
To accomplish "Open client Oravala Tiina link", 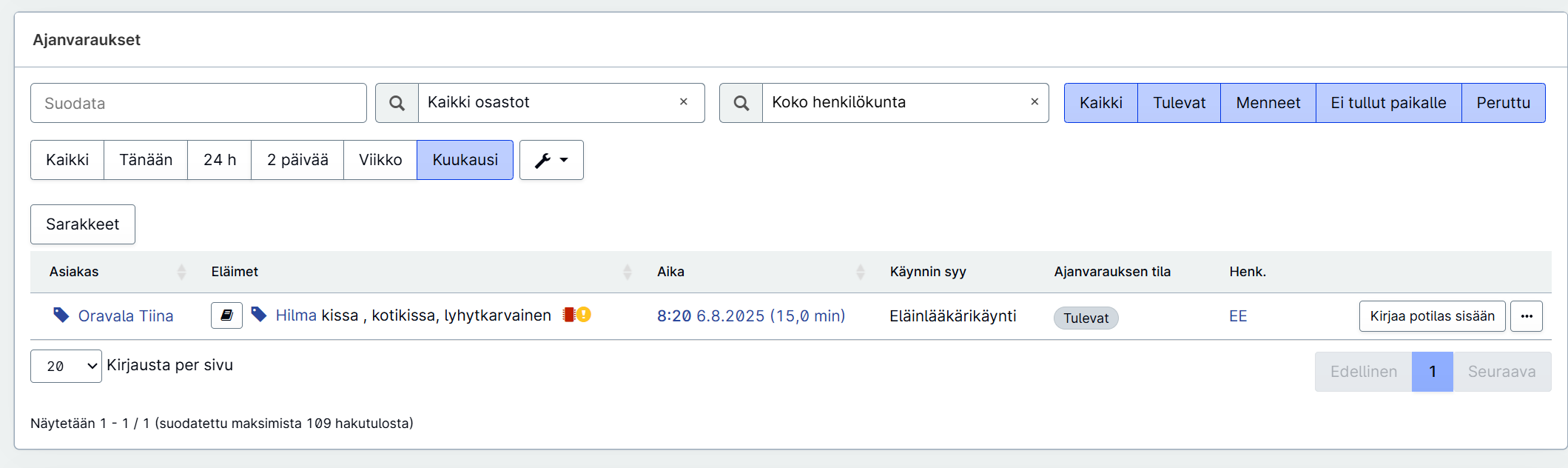I will tap(126, 316).
